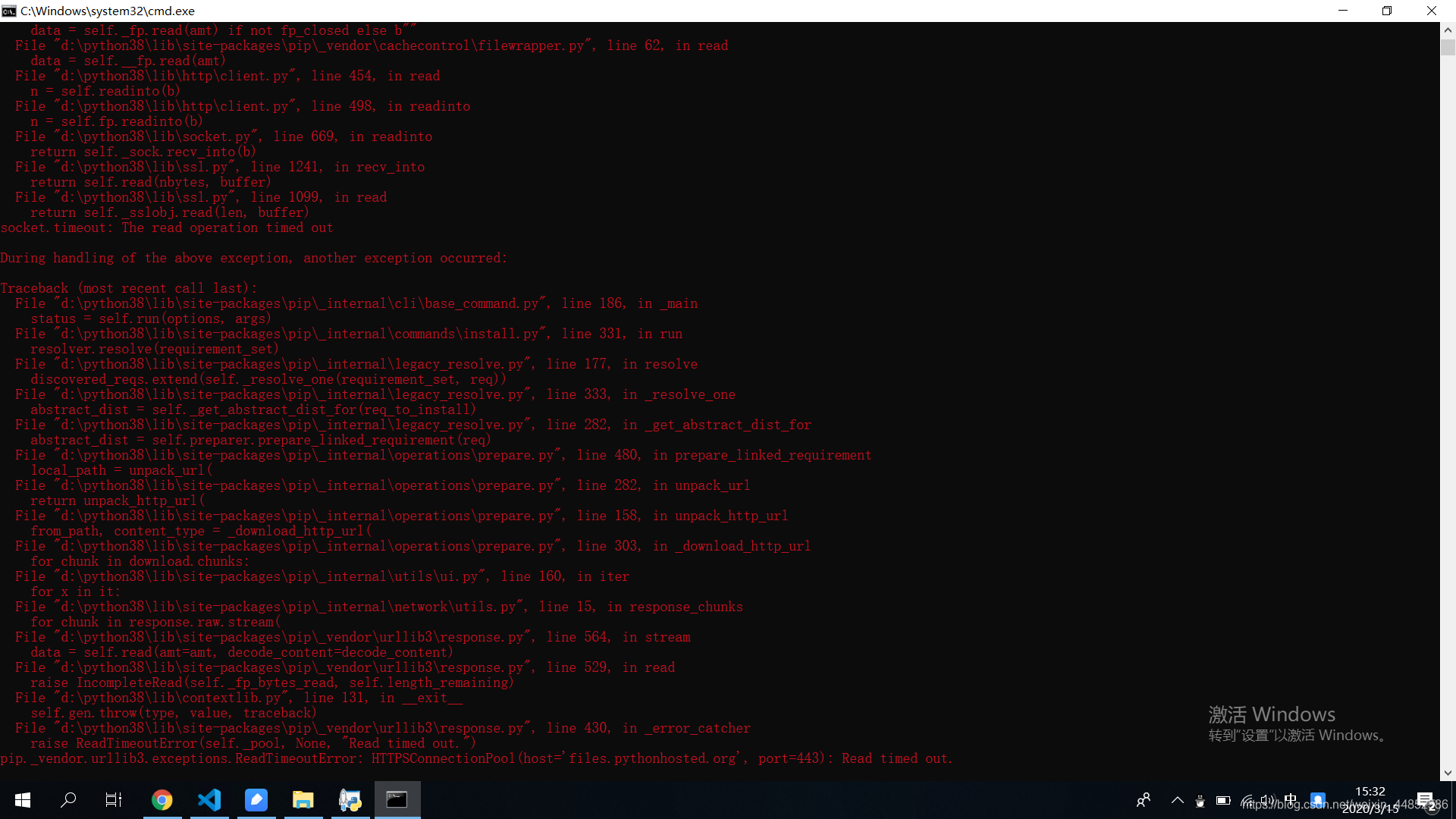The height and width of the screenshot is (819, 1456).
Task: Click base_command.py line 186 entry
Action: 356,303
